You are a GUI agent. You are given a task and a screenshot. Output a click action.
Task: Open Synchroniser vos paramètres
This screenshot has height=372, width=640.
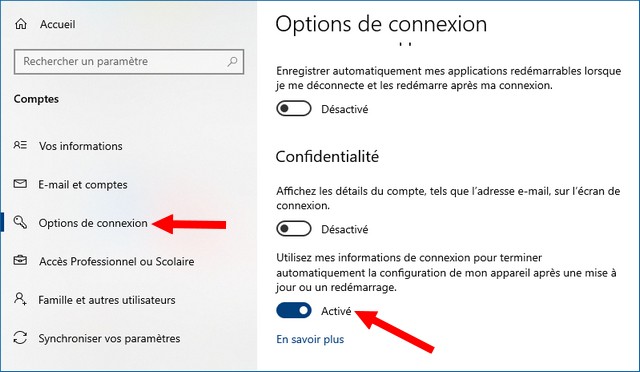pyautogui.click(x=109, y=338)
